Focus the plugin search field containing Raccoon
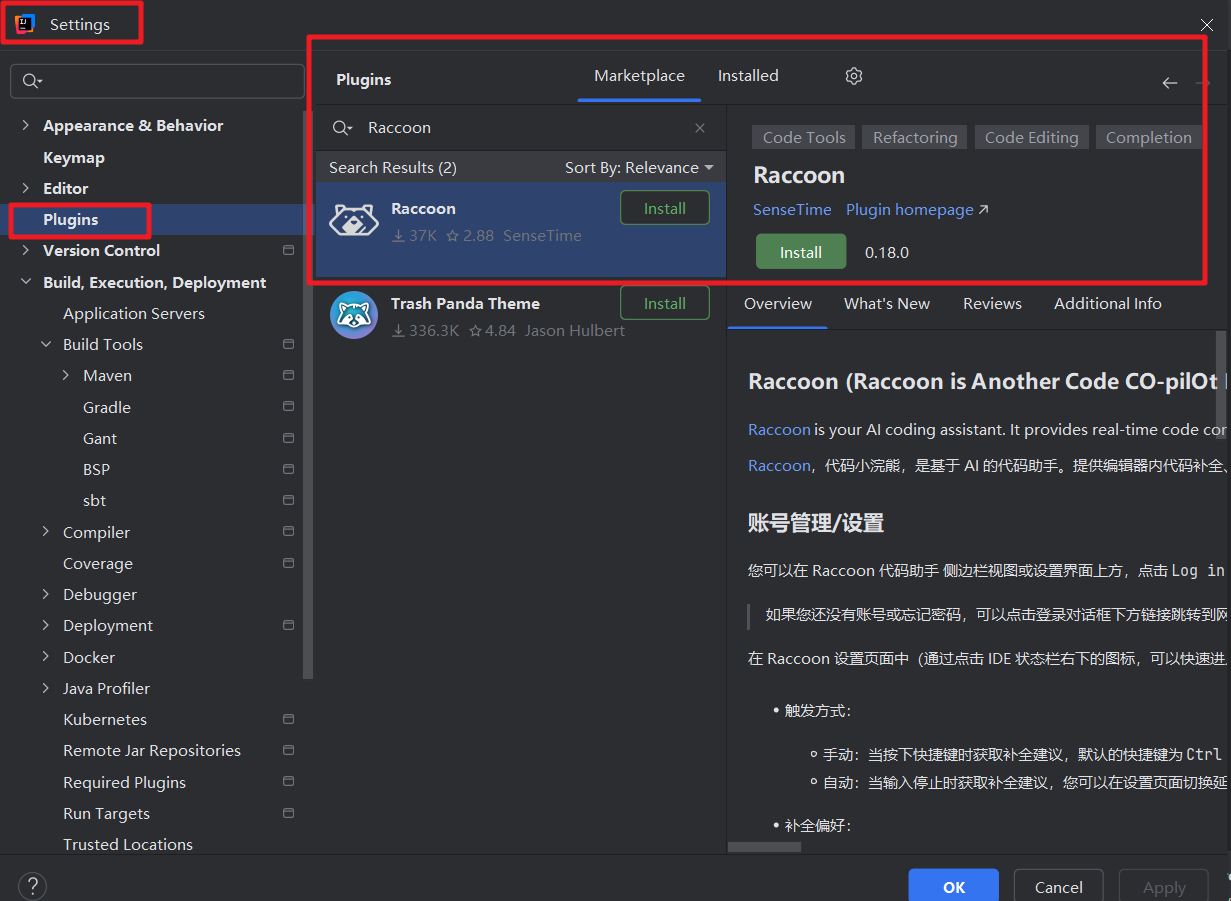This screenshot has height=901, width=1231. pyautogui.click(x=520, y=128)
